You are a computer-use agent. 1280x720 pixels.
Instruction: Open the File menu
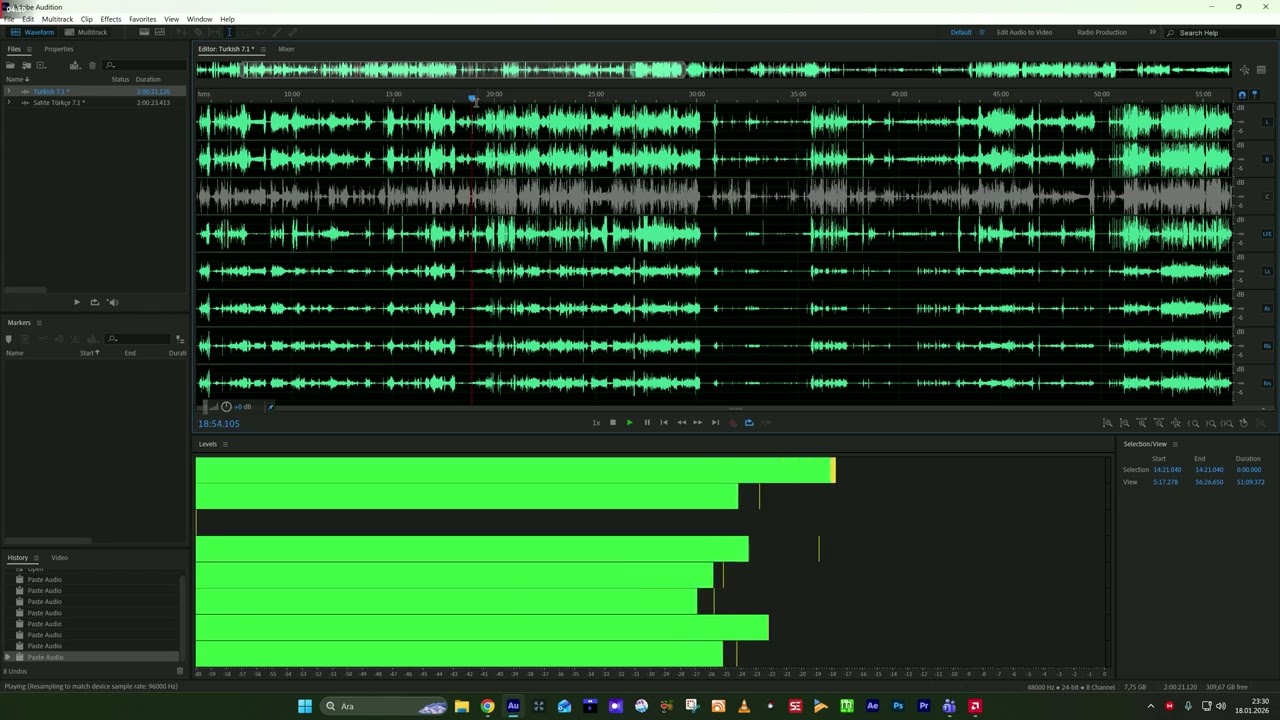click(x=9, y=19)
